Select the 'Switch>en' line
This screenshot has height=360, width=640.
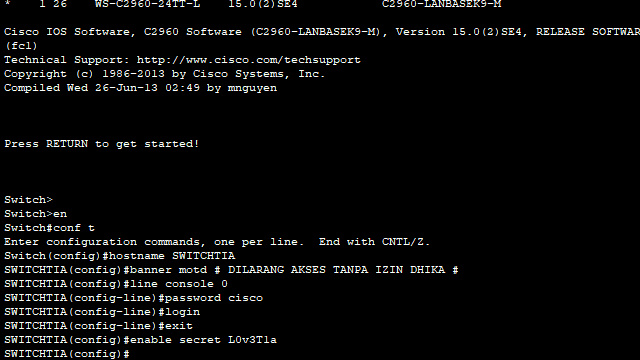[x=36, y=214]
